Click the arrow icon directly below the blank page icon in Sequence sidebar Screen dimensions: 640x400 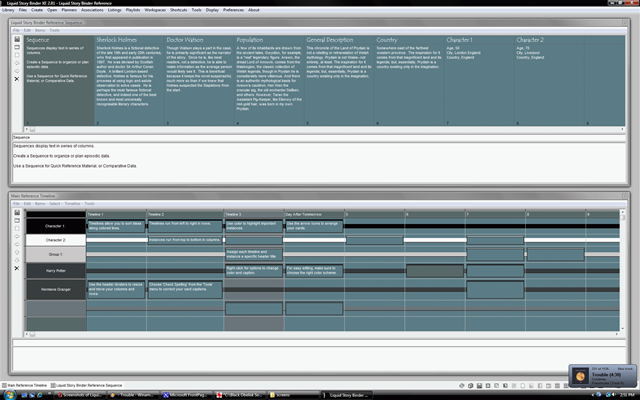pyautogui.click(x=17, y=63)
